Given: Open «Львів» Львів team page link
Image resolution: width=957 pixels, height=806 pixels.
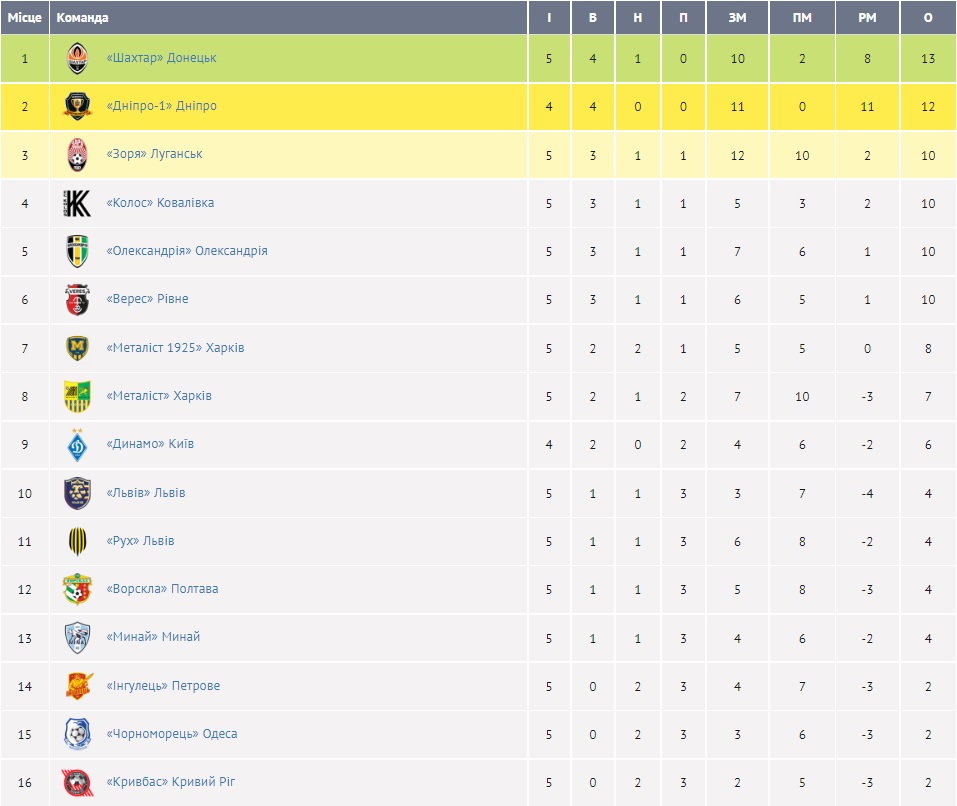Looking at the screenshot, I should (145, 493).
